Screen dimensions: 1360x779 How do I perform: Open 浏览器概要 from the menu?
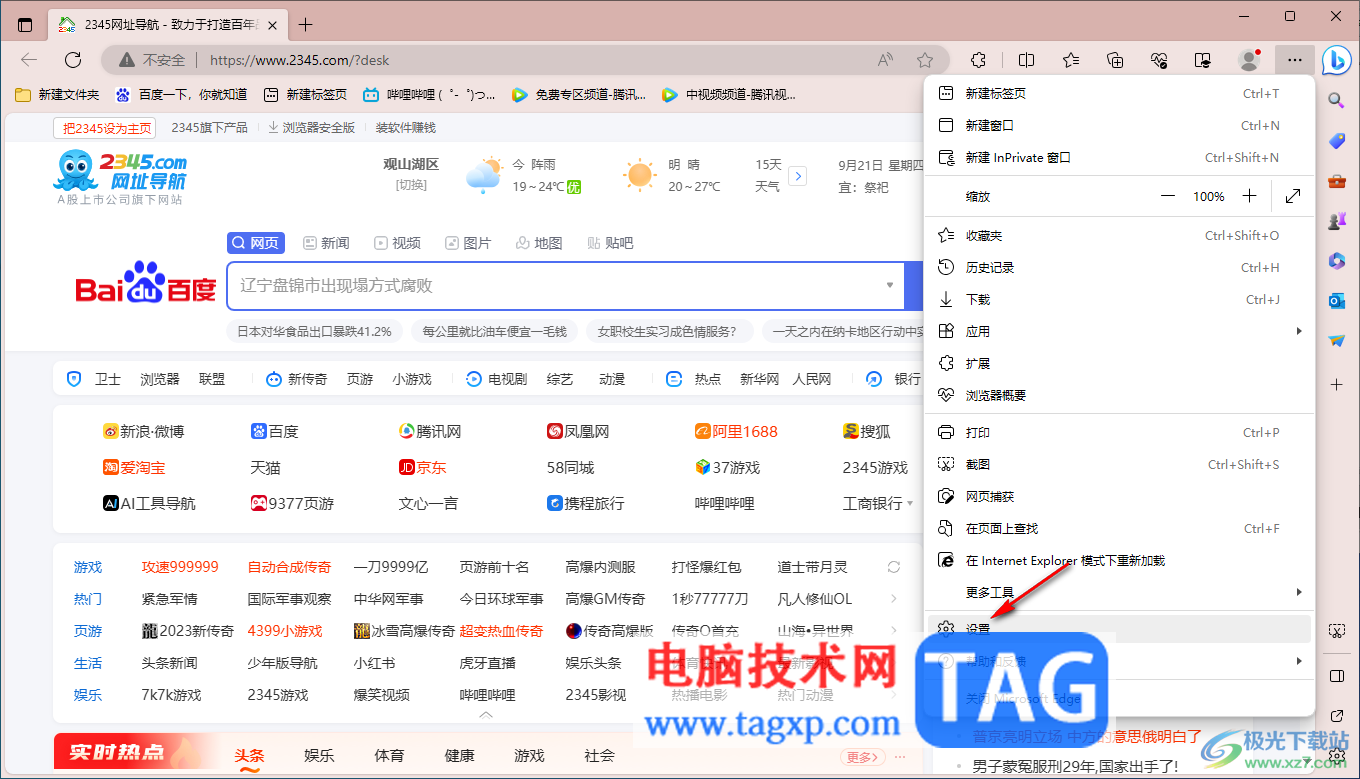tap(1119, 395)
